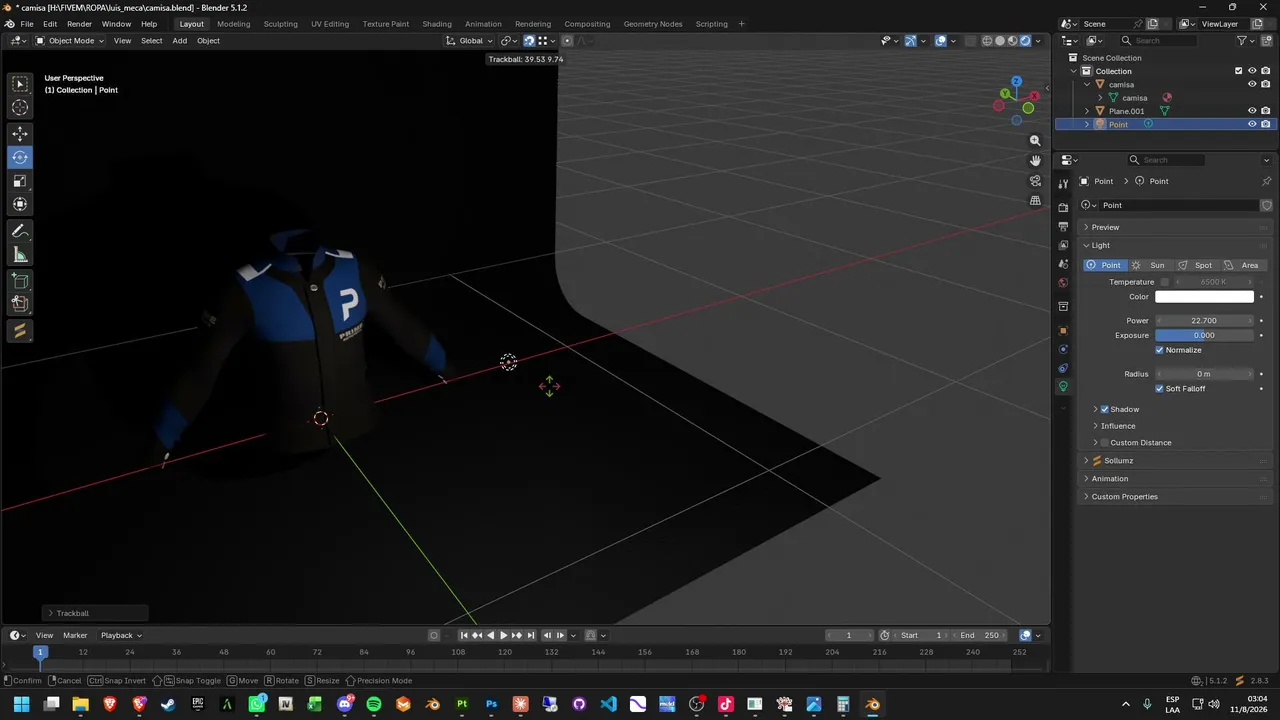This screenshot has height=720, width=1280.
Task: Choose the Move tool in viewport toolbar
Action: 20,134
